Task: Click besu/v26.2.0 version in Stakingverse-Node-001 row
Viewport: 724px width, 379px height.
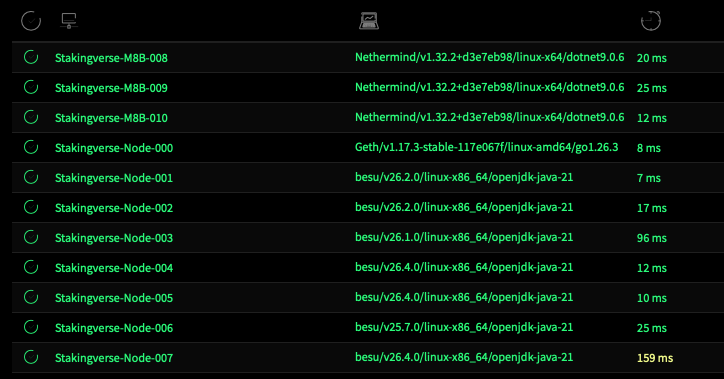Action: click(x=464, y=177)
